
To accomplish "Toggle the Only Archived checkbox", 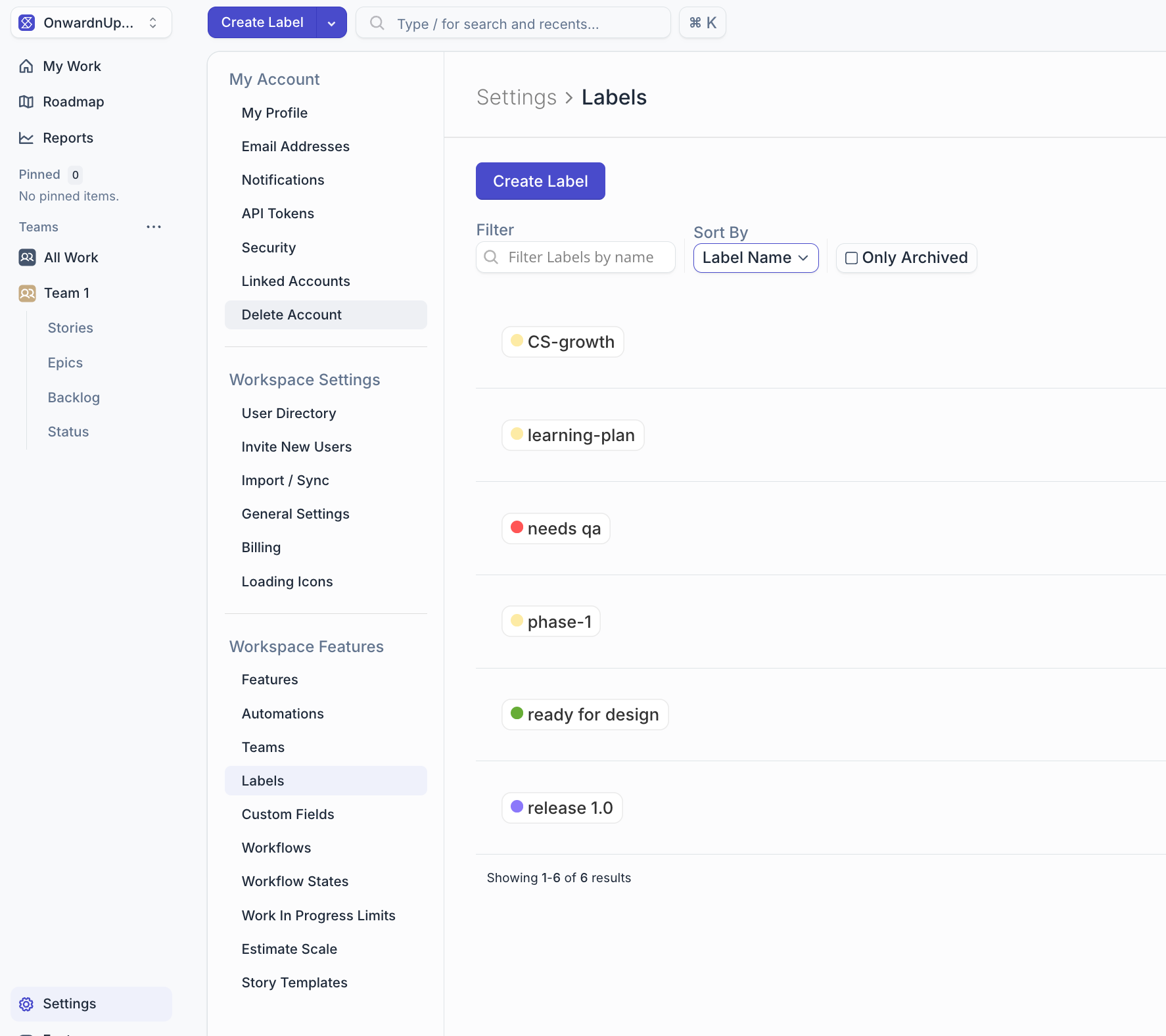I will [851, 258].
